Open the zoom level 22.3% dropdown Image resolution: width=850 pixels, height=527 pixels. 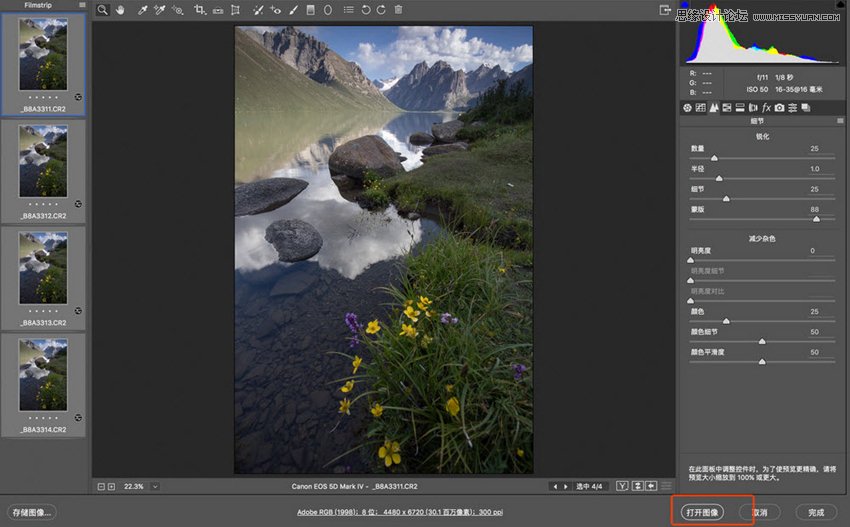[x=155, y=486]
